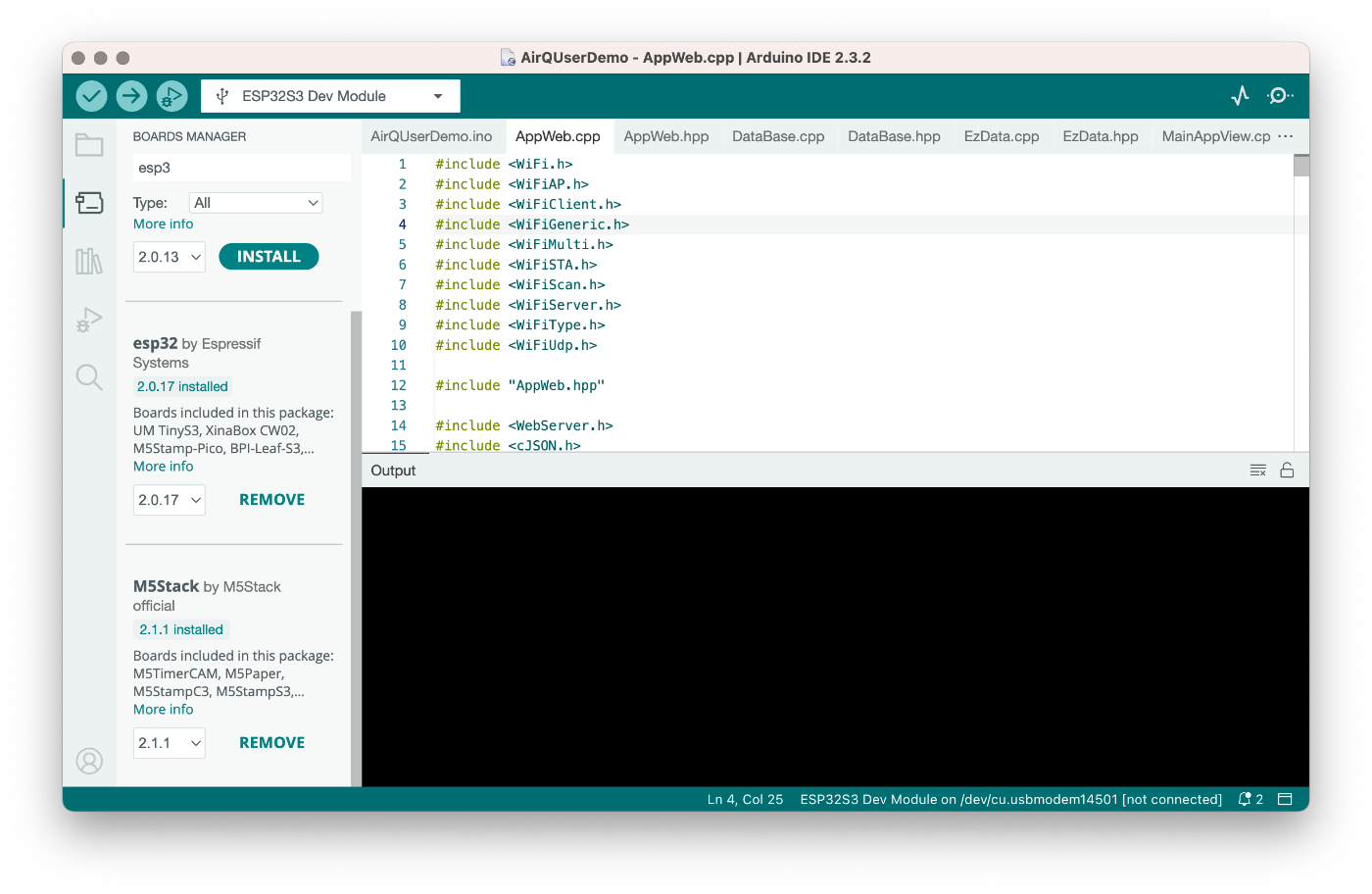The width and height of the screenshot is (1372, 894).
Task: Open the 2.0.13 version dropdown
Action: (x=170, y=257)
